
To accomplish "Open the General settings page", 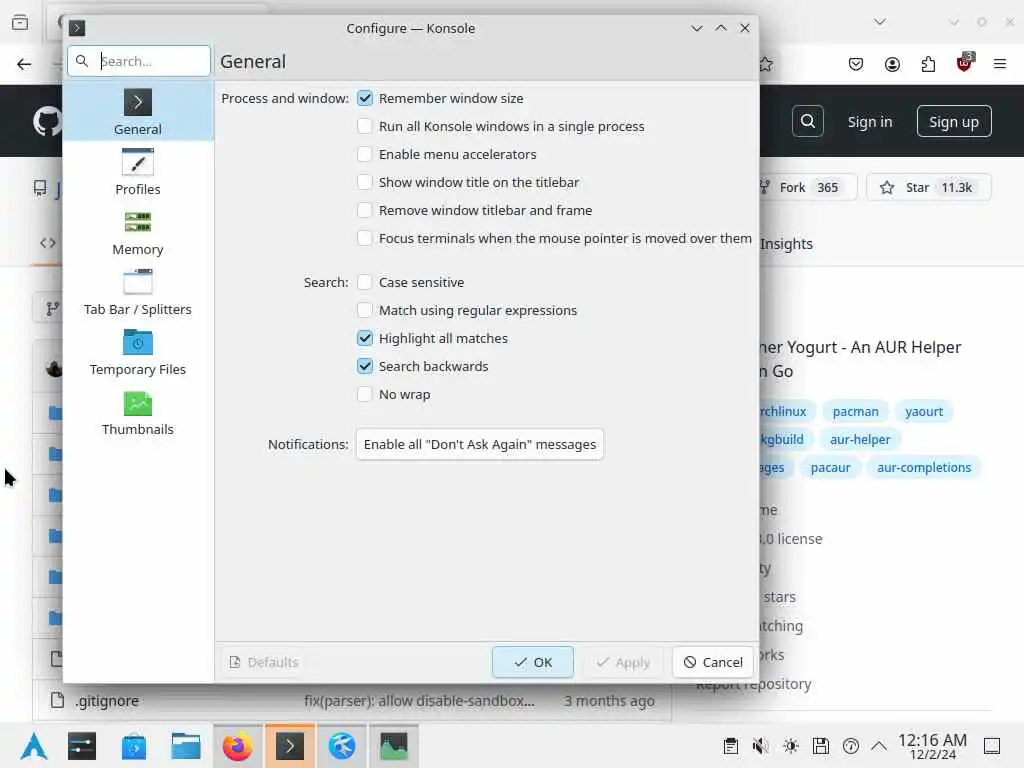I will point(138,112).
